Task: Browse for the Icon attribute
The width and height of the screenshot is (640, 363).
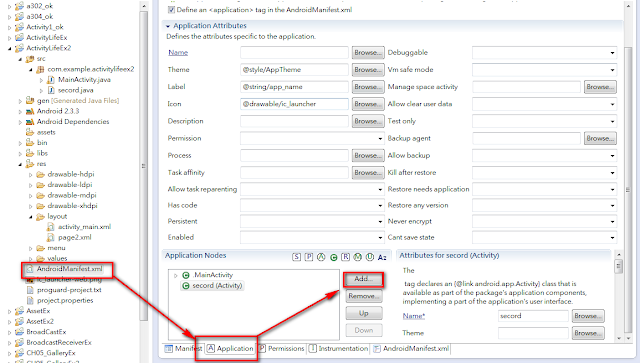Action: pyautogui.click(x=368, y=104)
